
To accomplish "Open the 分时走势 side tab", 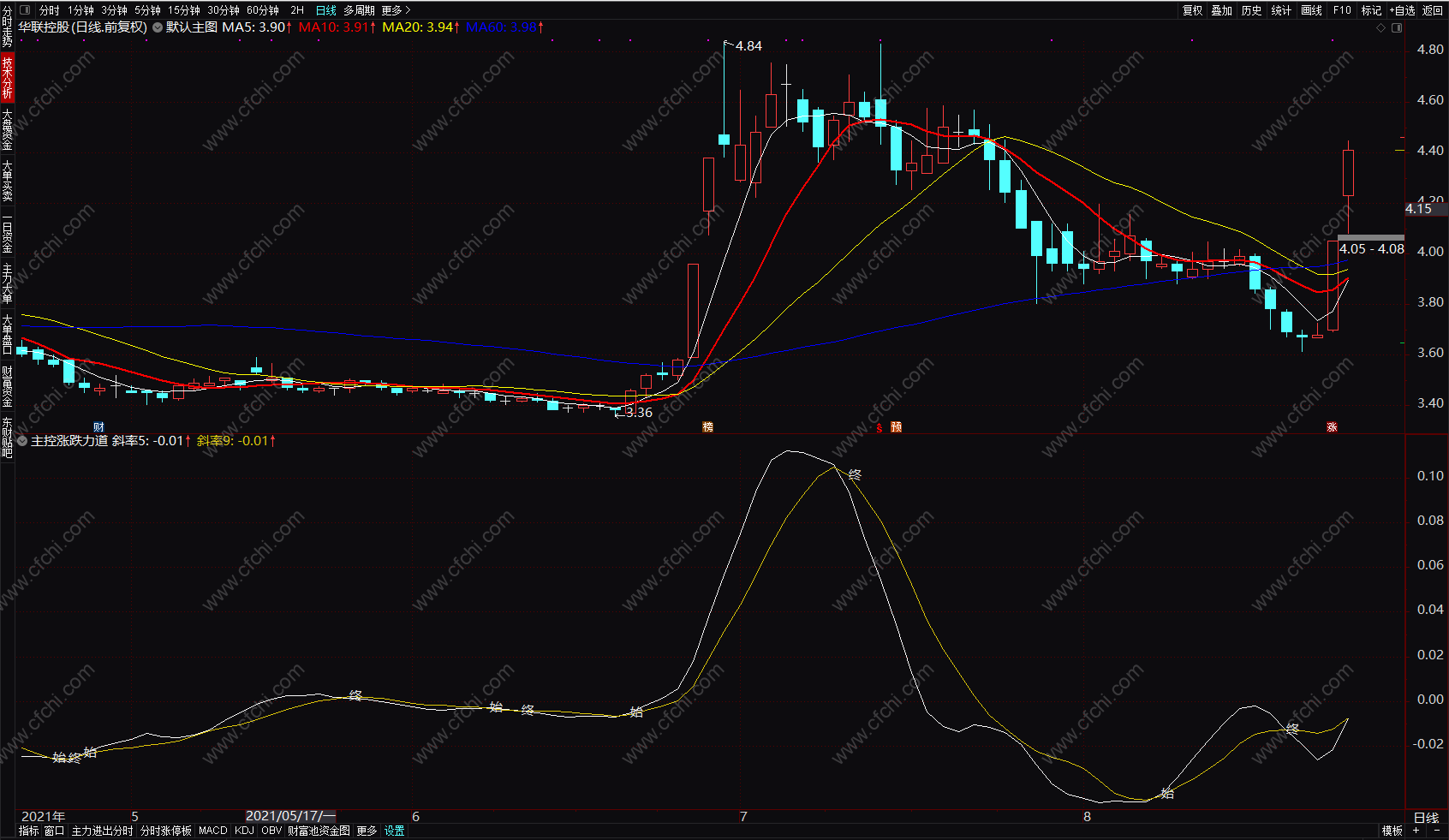I will pos(7,27).
